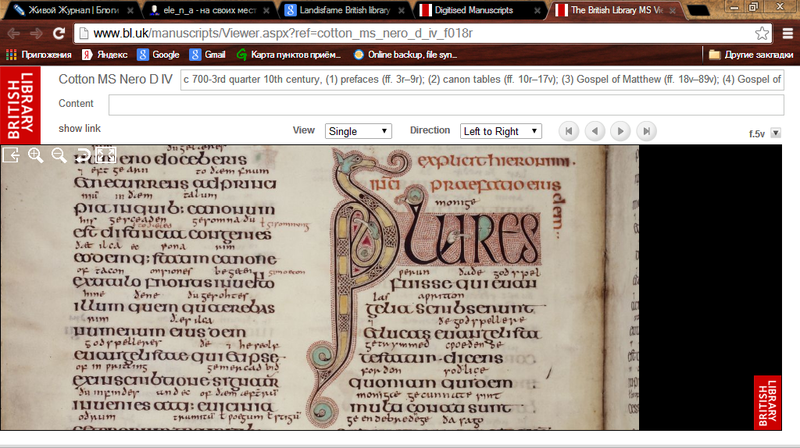The width and height of the screenshot is (800, 448).
Task: Open a new tab with the button after the last tab
Action: (x=698, y=10)
